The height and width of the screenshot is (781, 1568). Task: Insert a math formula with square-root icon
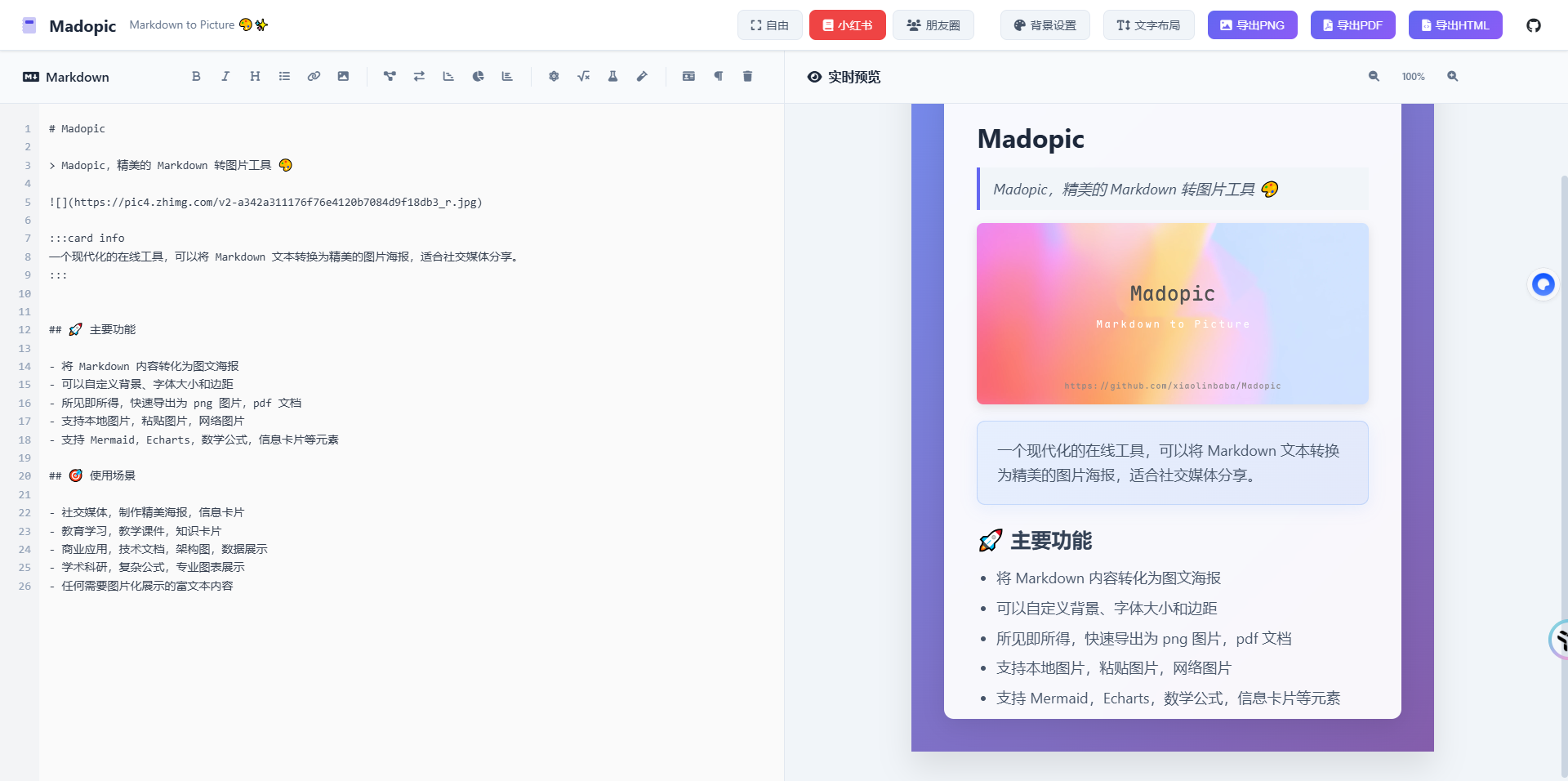point(583,76)
